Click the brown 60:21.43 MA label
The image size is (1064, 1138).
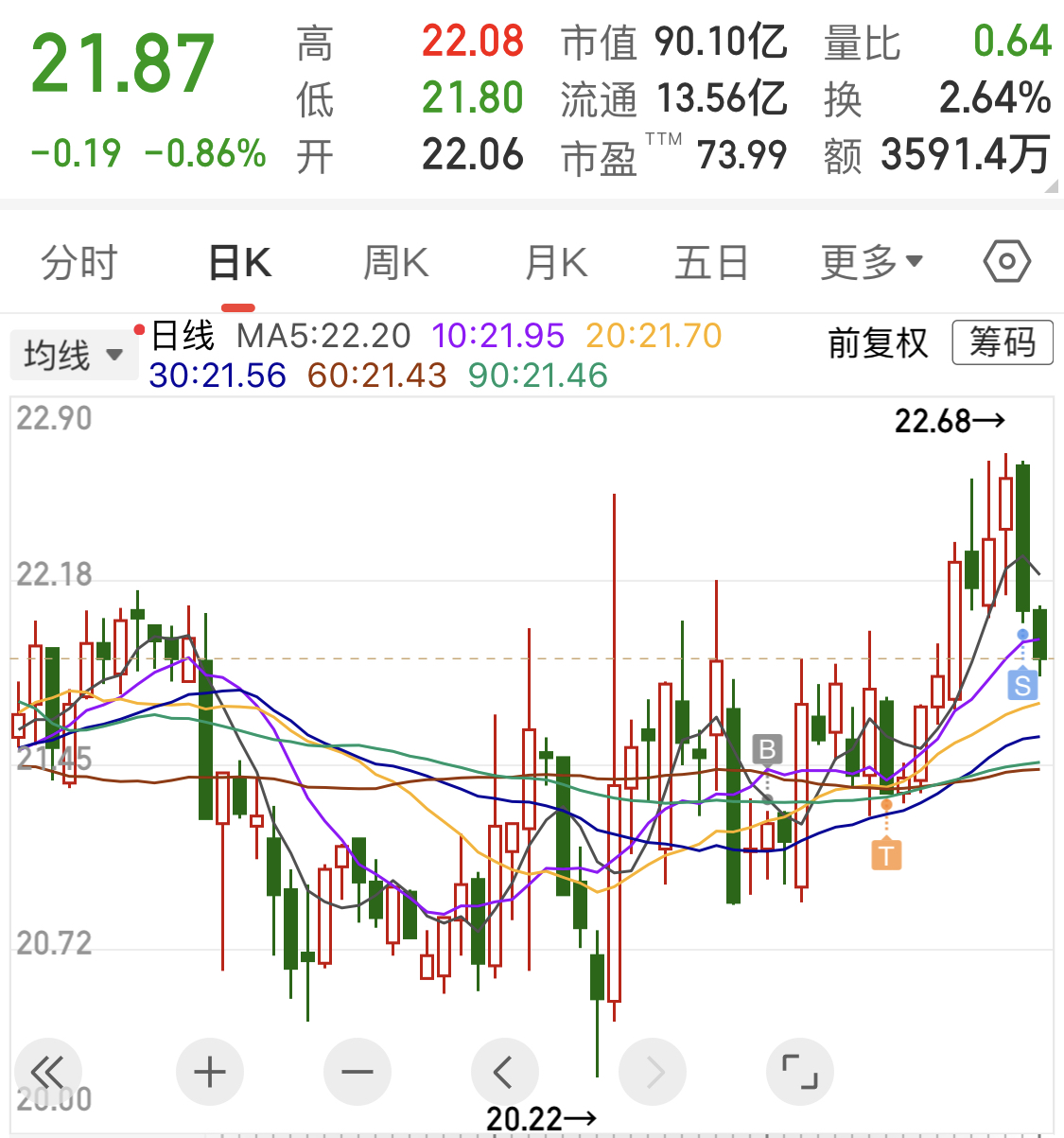point(376,376)
